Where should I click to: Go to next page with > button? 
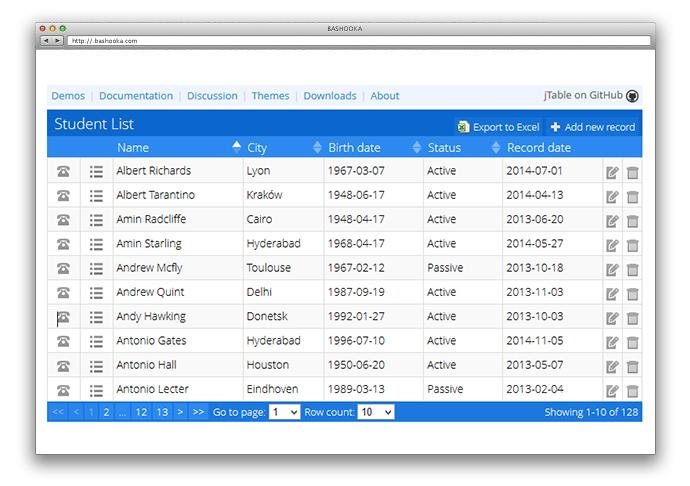point(180,412)
